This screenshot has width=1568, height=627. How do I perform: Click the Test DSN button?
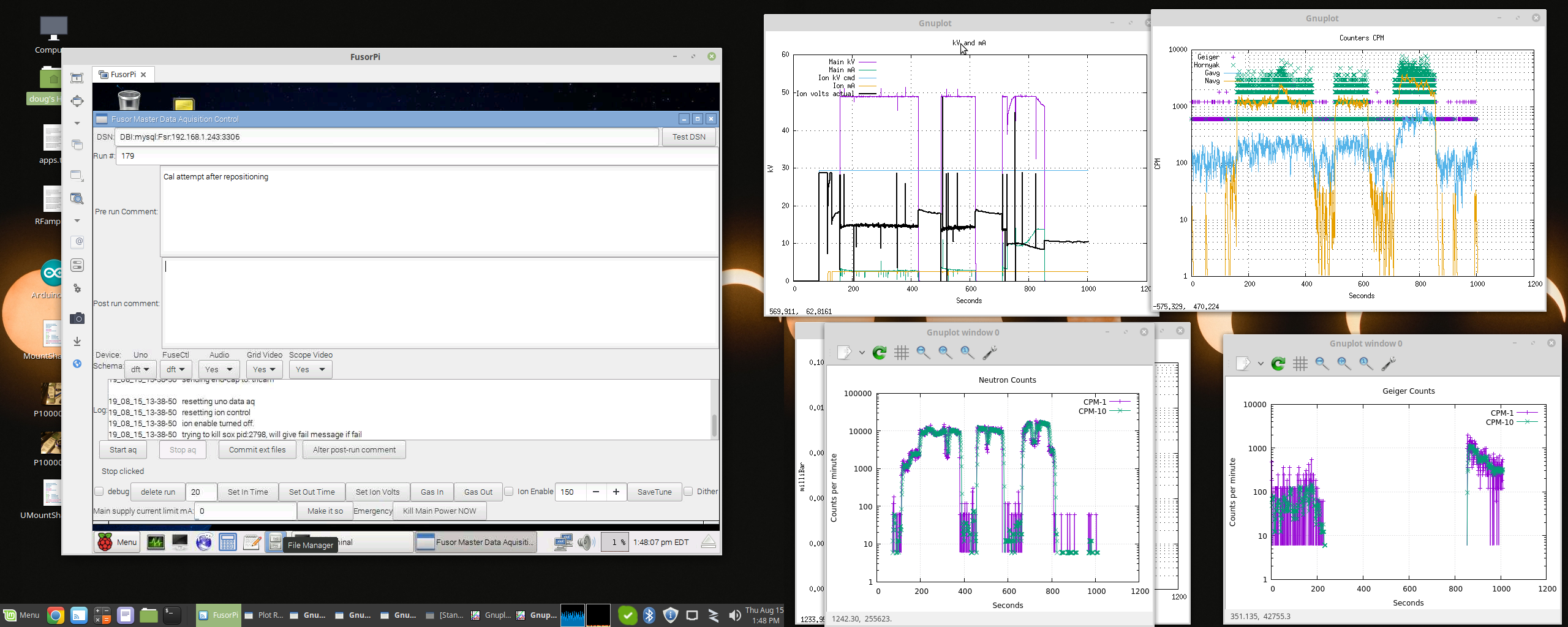[x=689, y=137]
